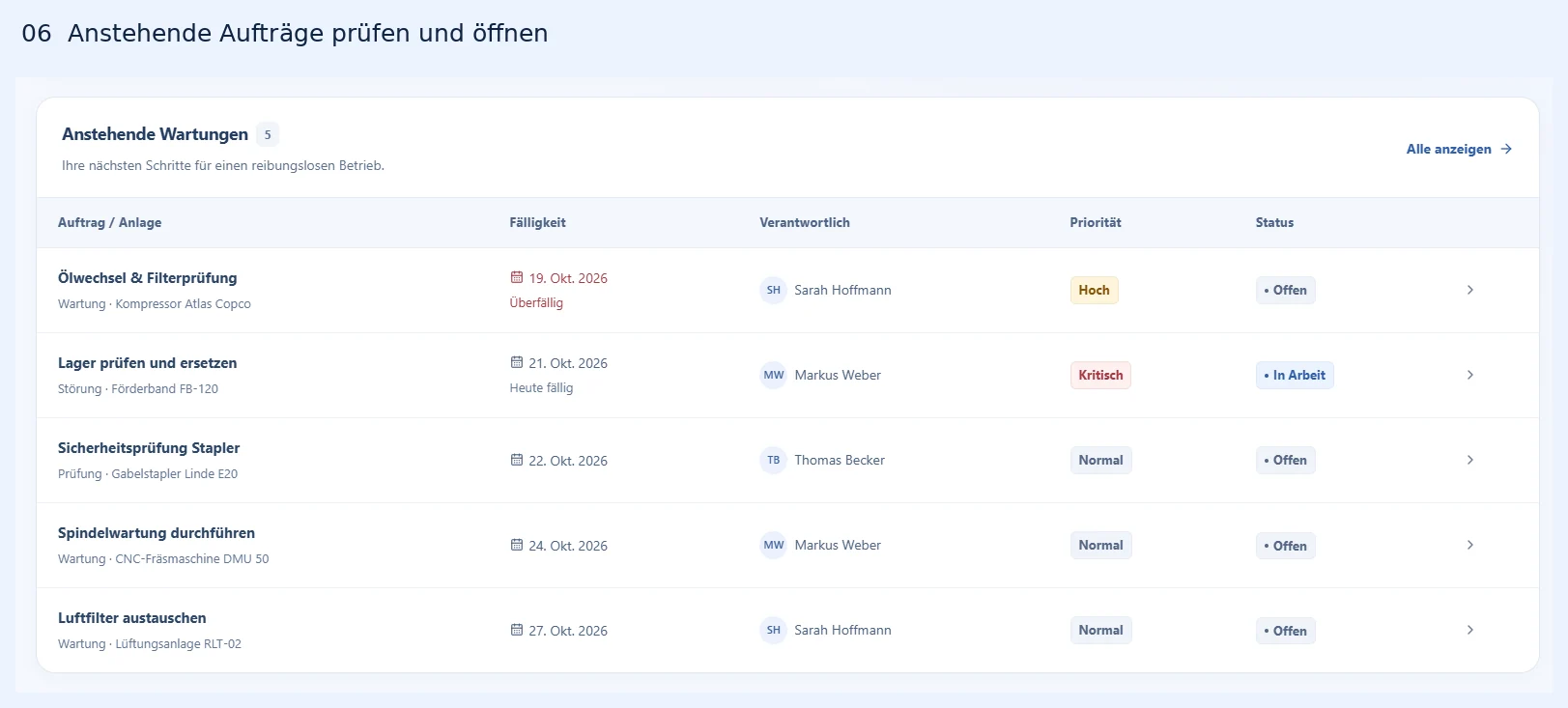Viewport: 1568px width, 708px height.
Task: Click the Kritisch priority badge
Action: pyautogui.click(x=1100, y=375)
